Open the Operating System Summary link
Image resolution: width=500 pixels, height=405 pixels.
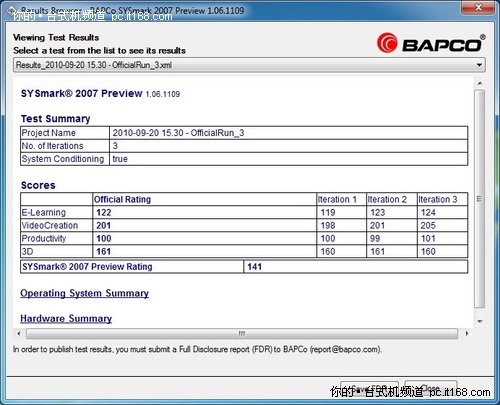[x=84, y=293]
